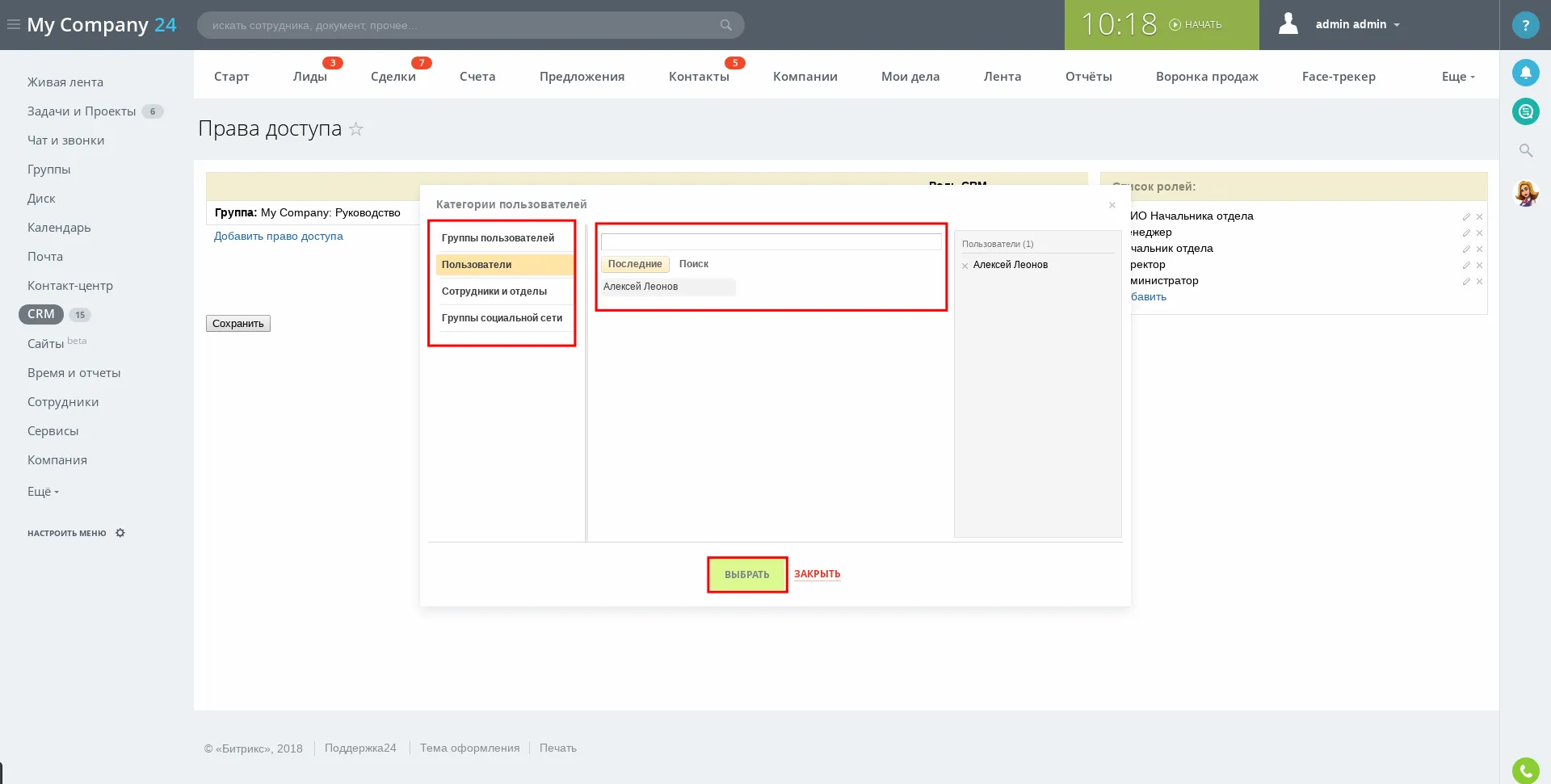Select Сотрудники и отделы category
Screen dimensions: 1551x784
(x=494, y=291)
